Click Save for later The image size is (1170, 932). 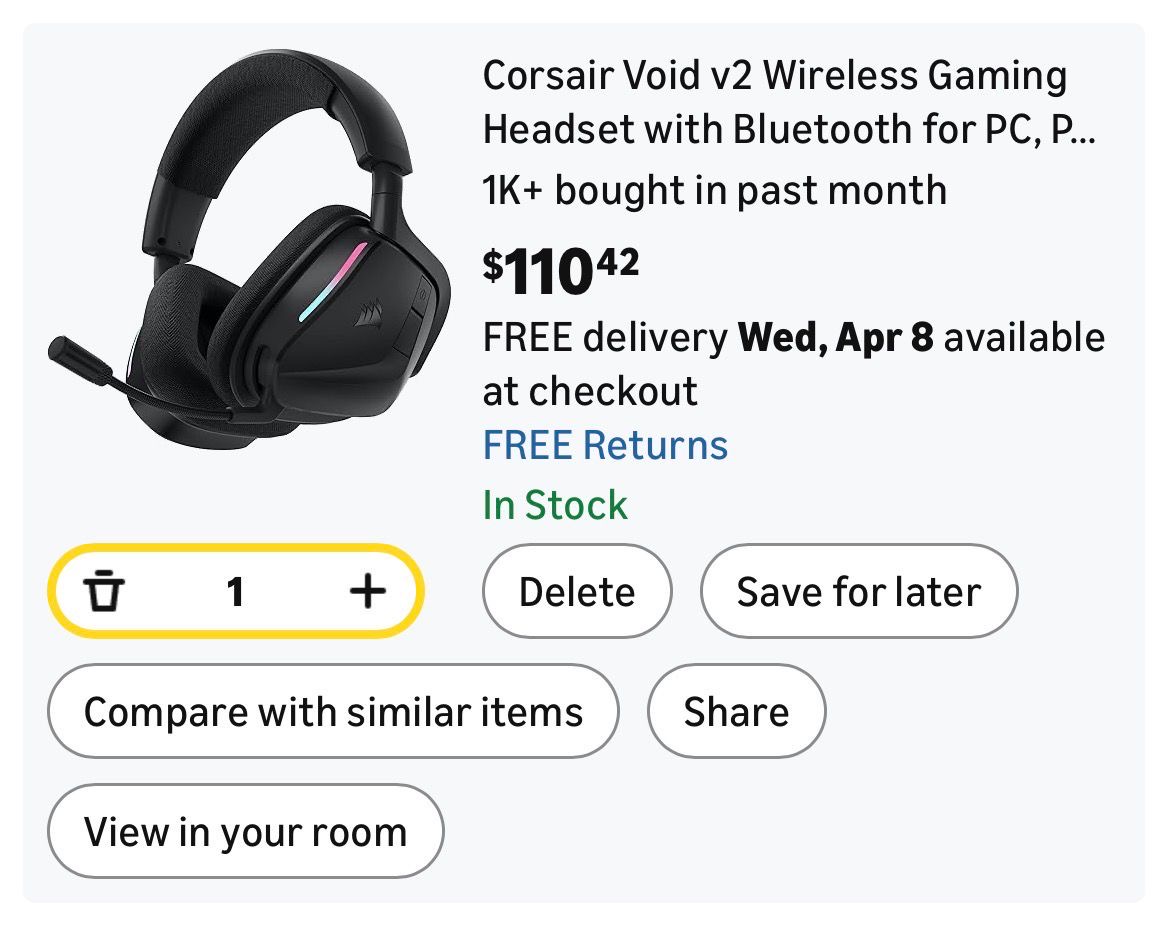click(858, 592)
